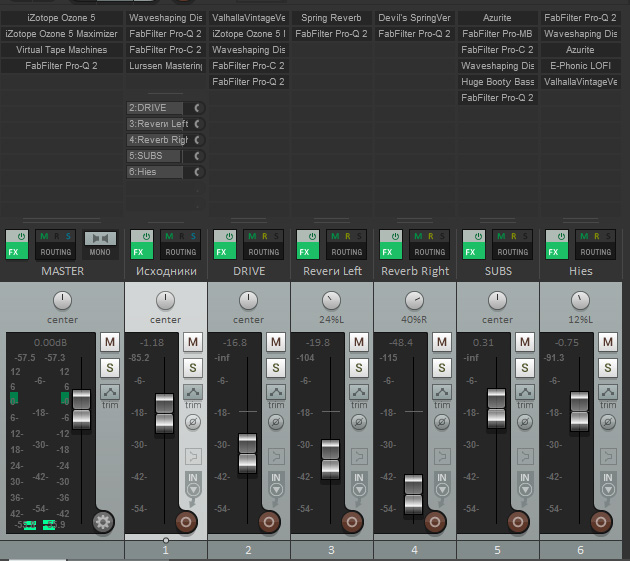
Task: Open the ValhallaVintageVerb plugin on DRIVE
Action: (249, 18)
